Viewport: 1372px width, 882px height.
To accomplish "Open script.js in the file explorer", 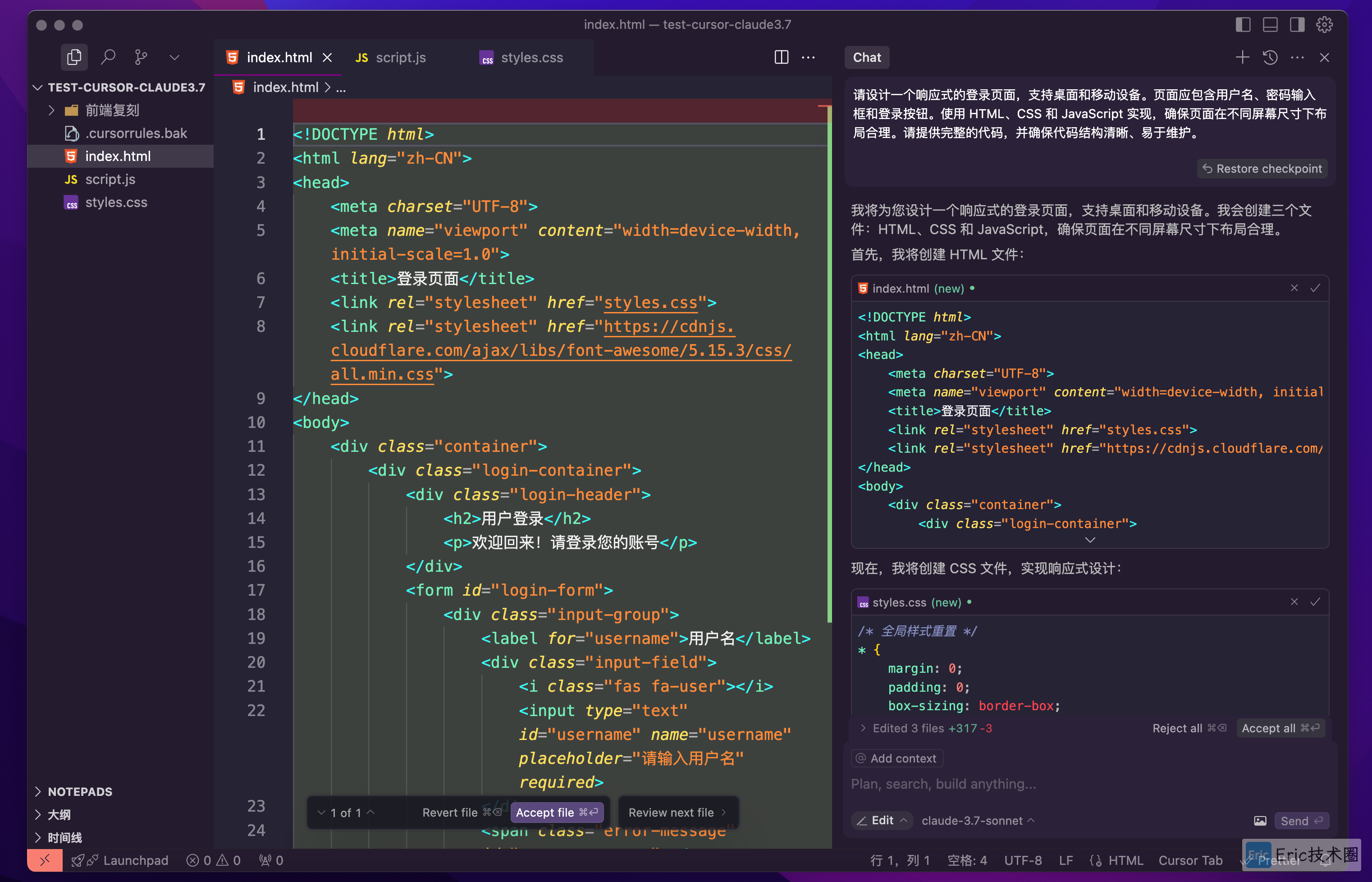I will [x=120, y=179].
